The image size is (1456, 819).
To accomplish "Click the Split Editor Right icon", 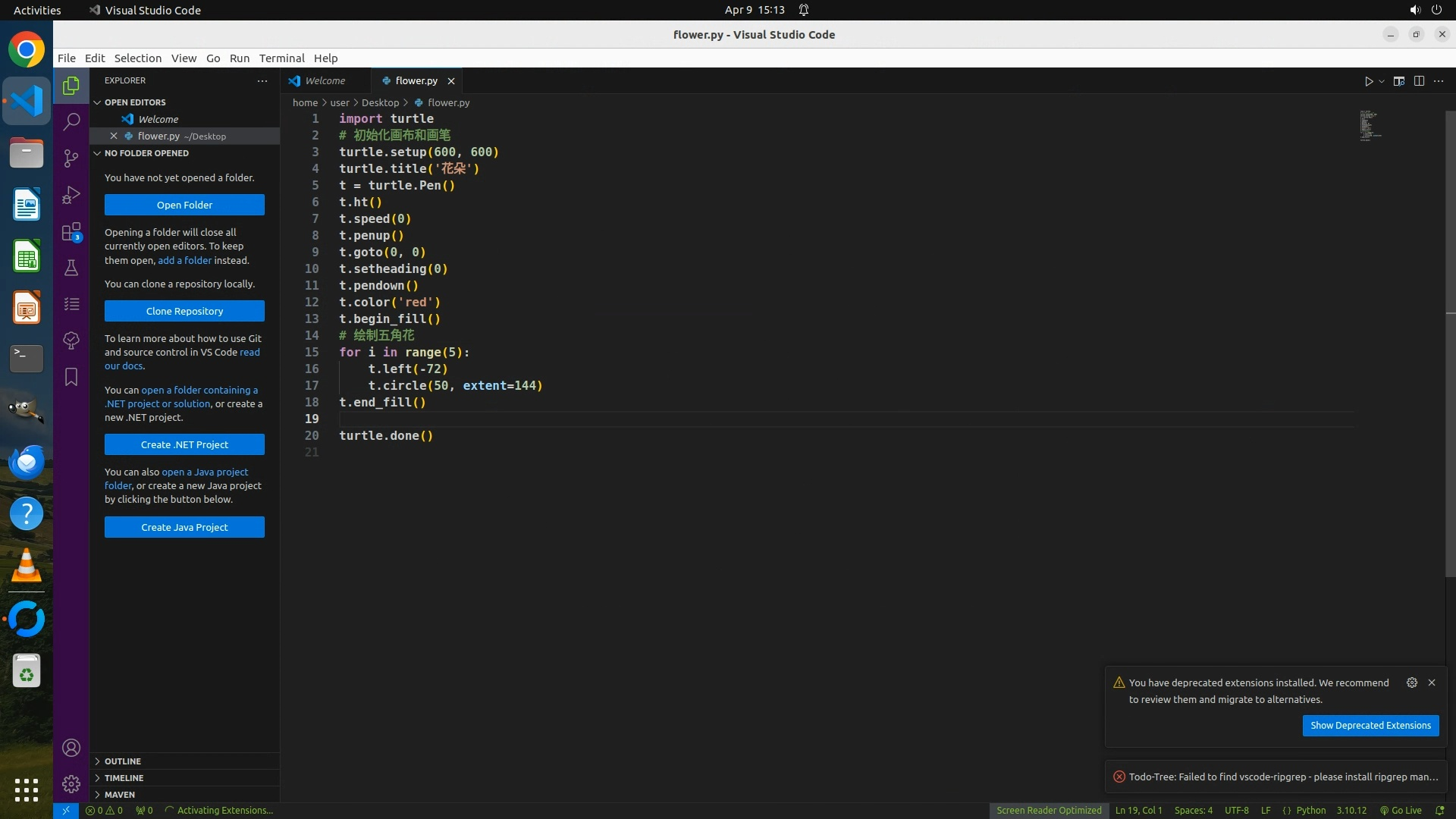I will coord(1419,81).
